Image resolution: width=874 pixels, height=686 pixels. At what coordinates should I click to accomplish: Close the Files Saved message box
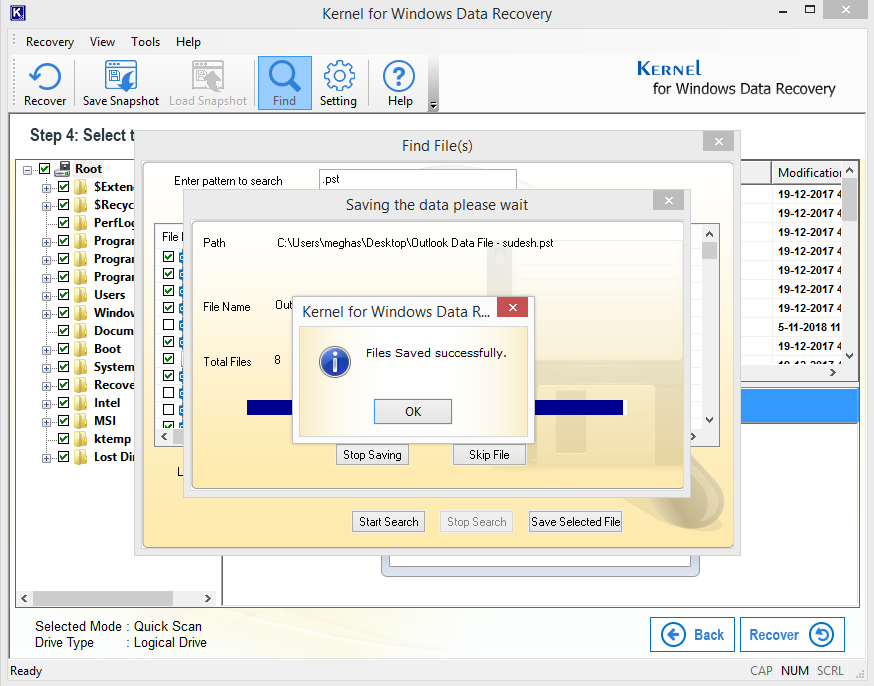pos(513,307)
